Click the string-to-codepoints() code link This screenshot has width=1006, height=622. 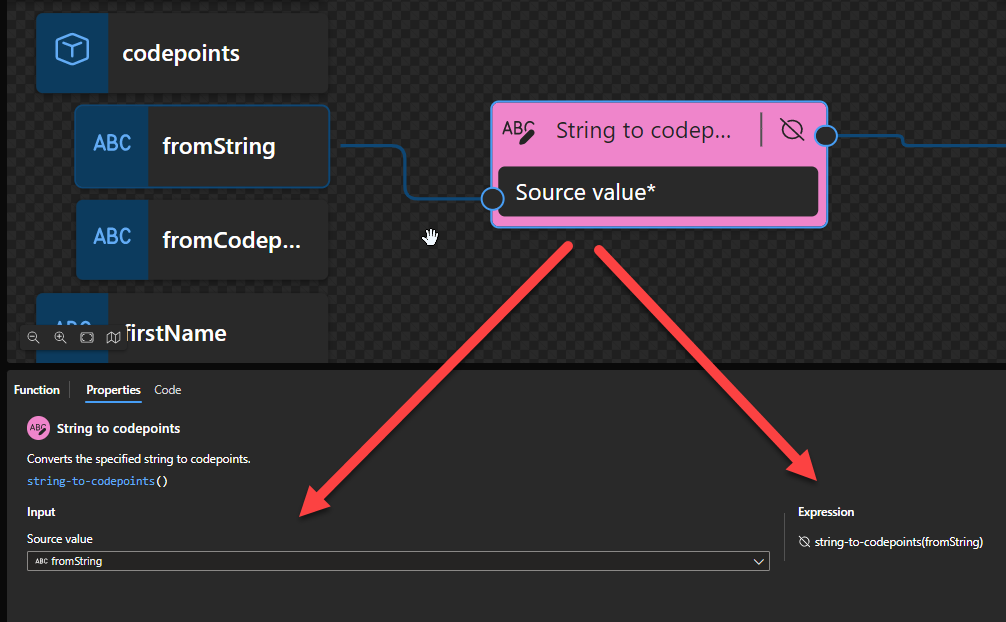tap(97, 481)
